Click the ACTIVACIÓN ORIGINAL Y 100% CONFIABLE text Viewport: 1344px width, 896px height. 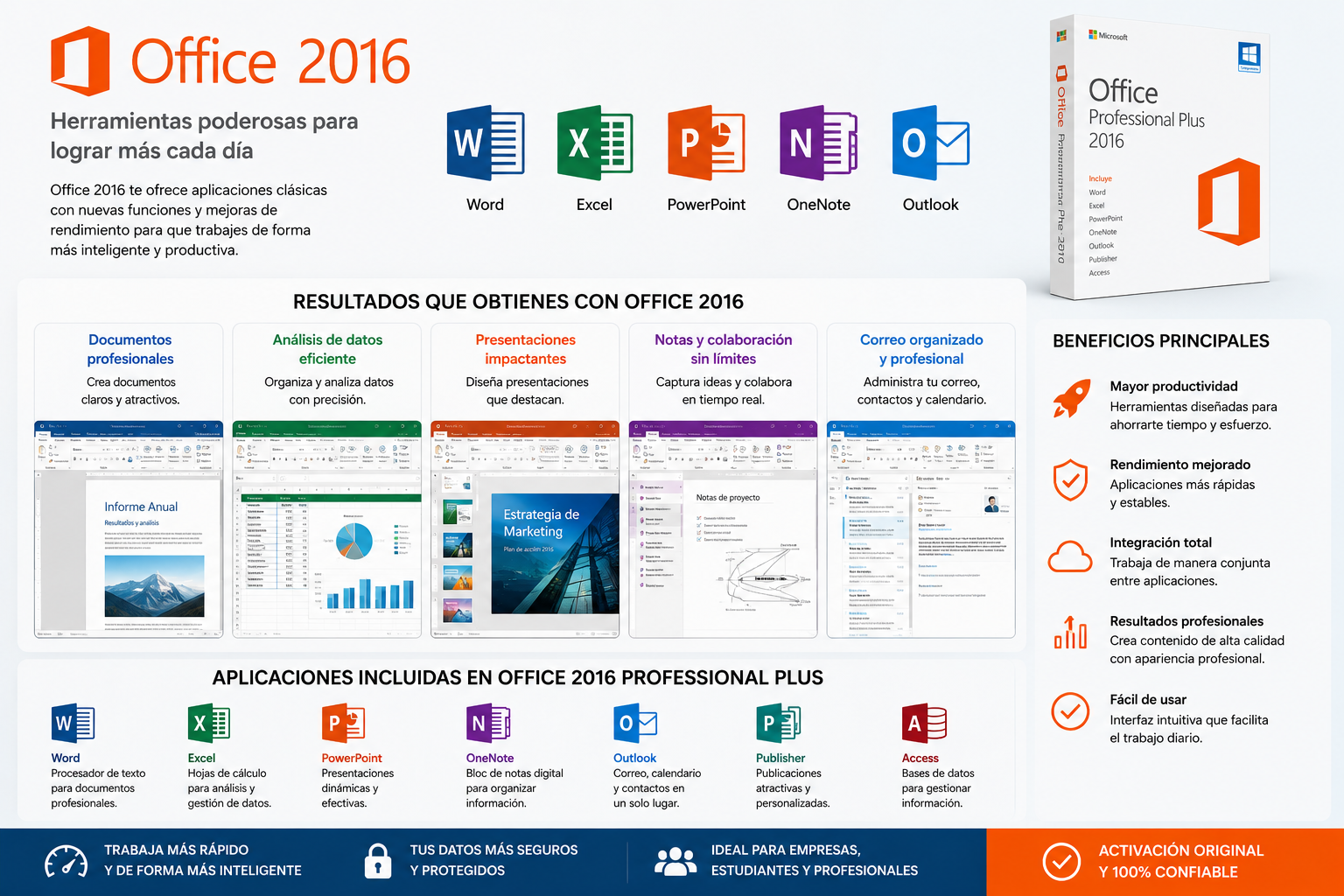[x=1181, y=861]
